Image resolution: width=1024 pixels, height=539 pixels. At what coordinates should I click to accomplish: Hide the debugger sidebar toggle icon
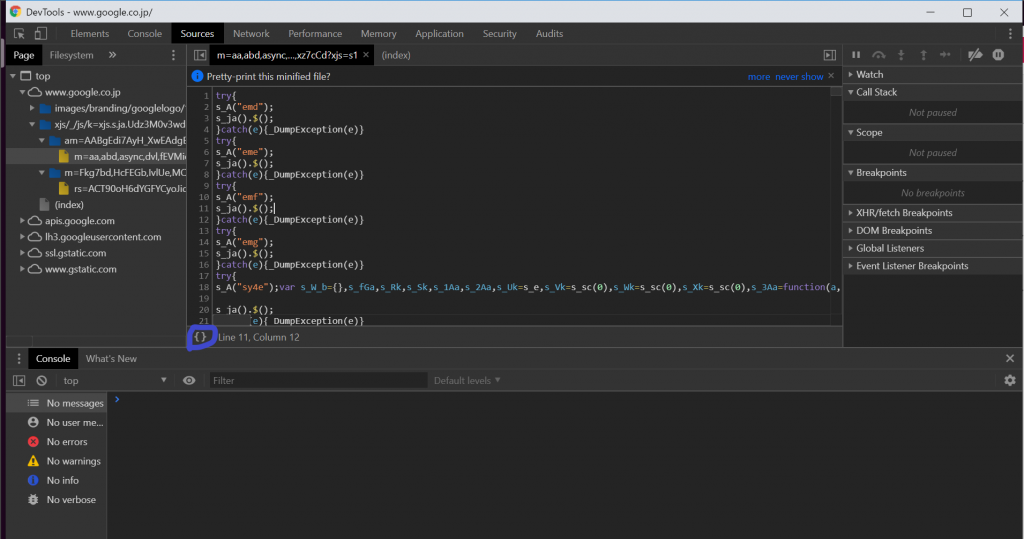click(x=829, y=55)
